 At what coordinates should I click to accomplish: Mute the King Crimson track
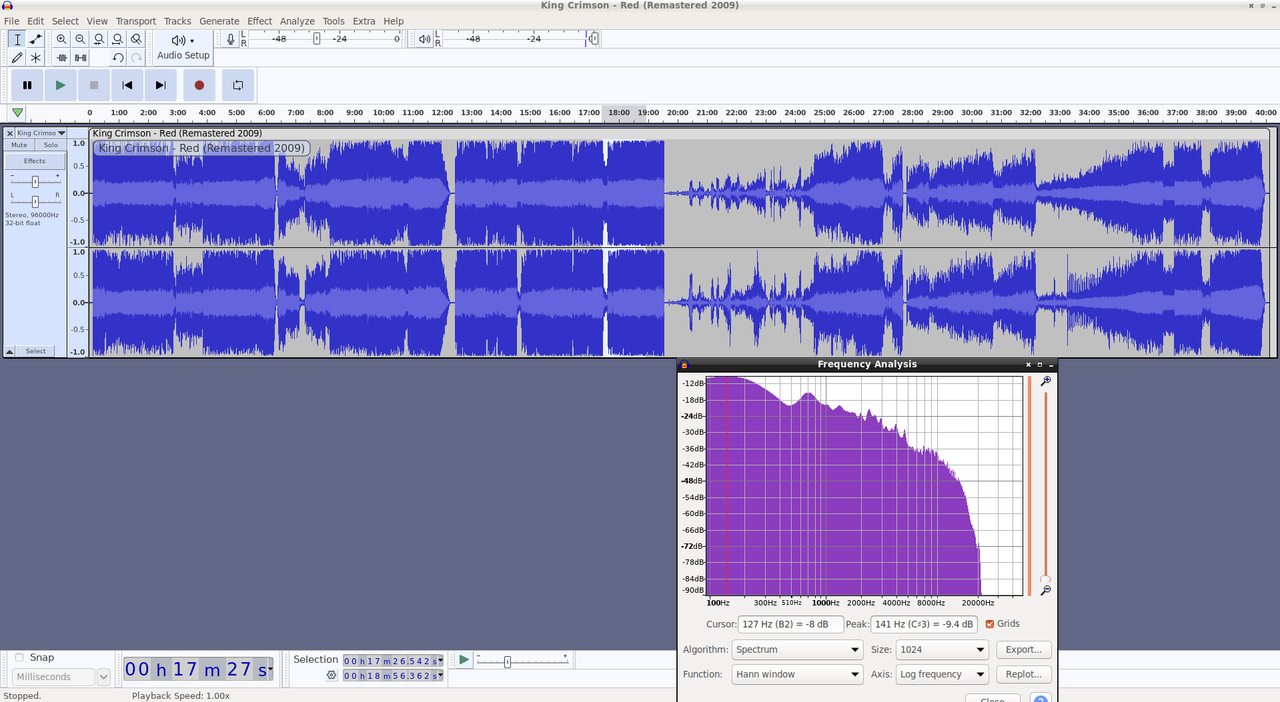19,145
